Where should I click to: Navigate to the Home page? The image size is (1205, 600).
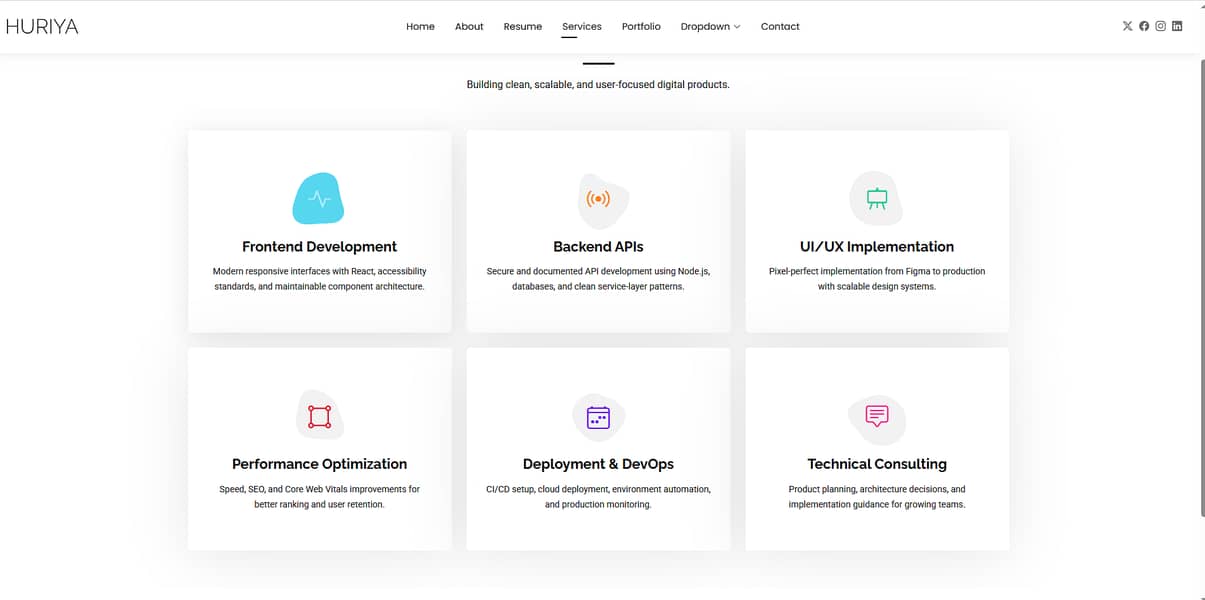[420, 26]
